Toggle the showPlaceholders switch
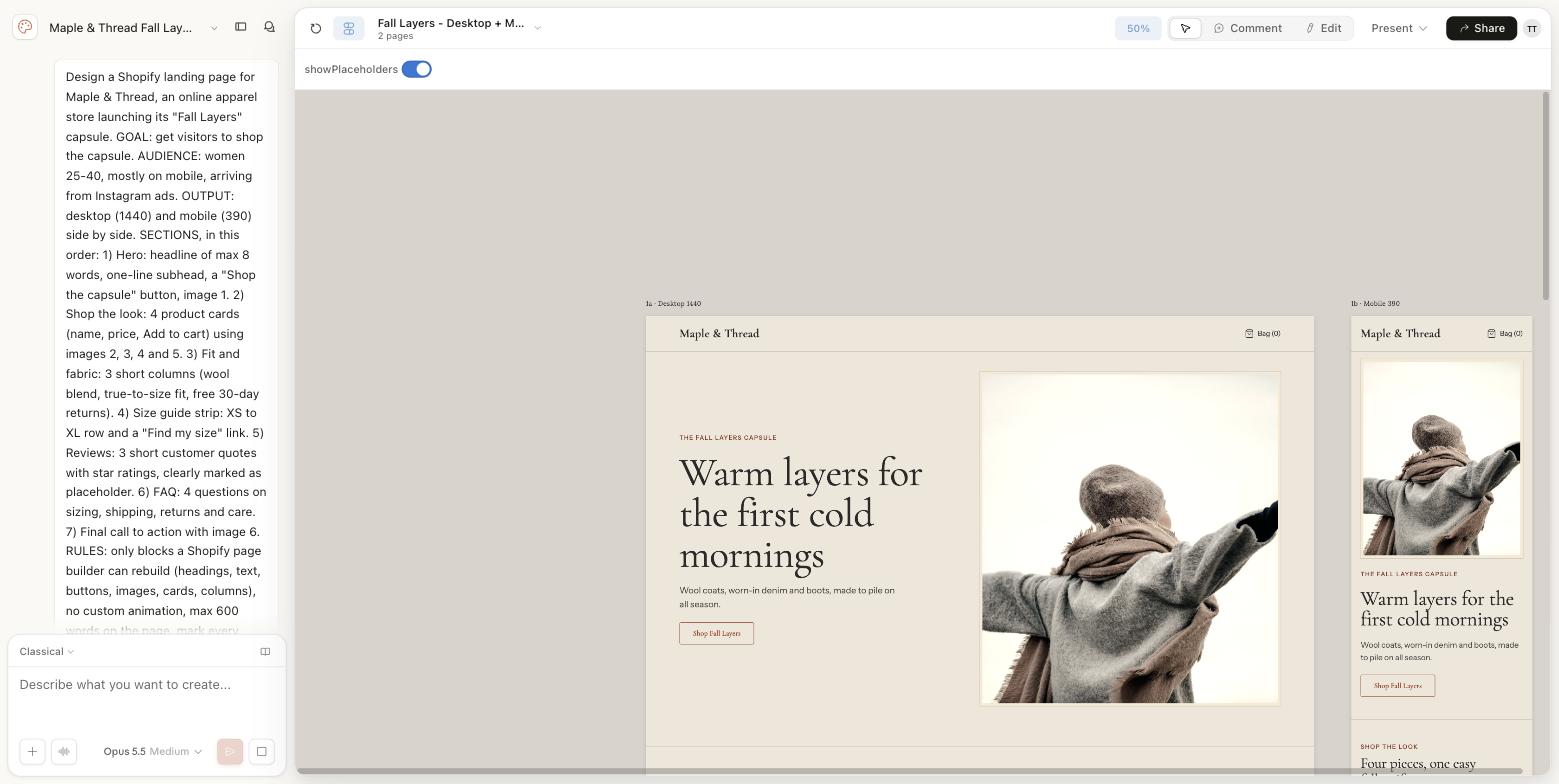 (x=416, y=69)
